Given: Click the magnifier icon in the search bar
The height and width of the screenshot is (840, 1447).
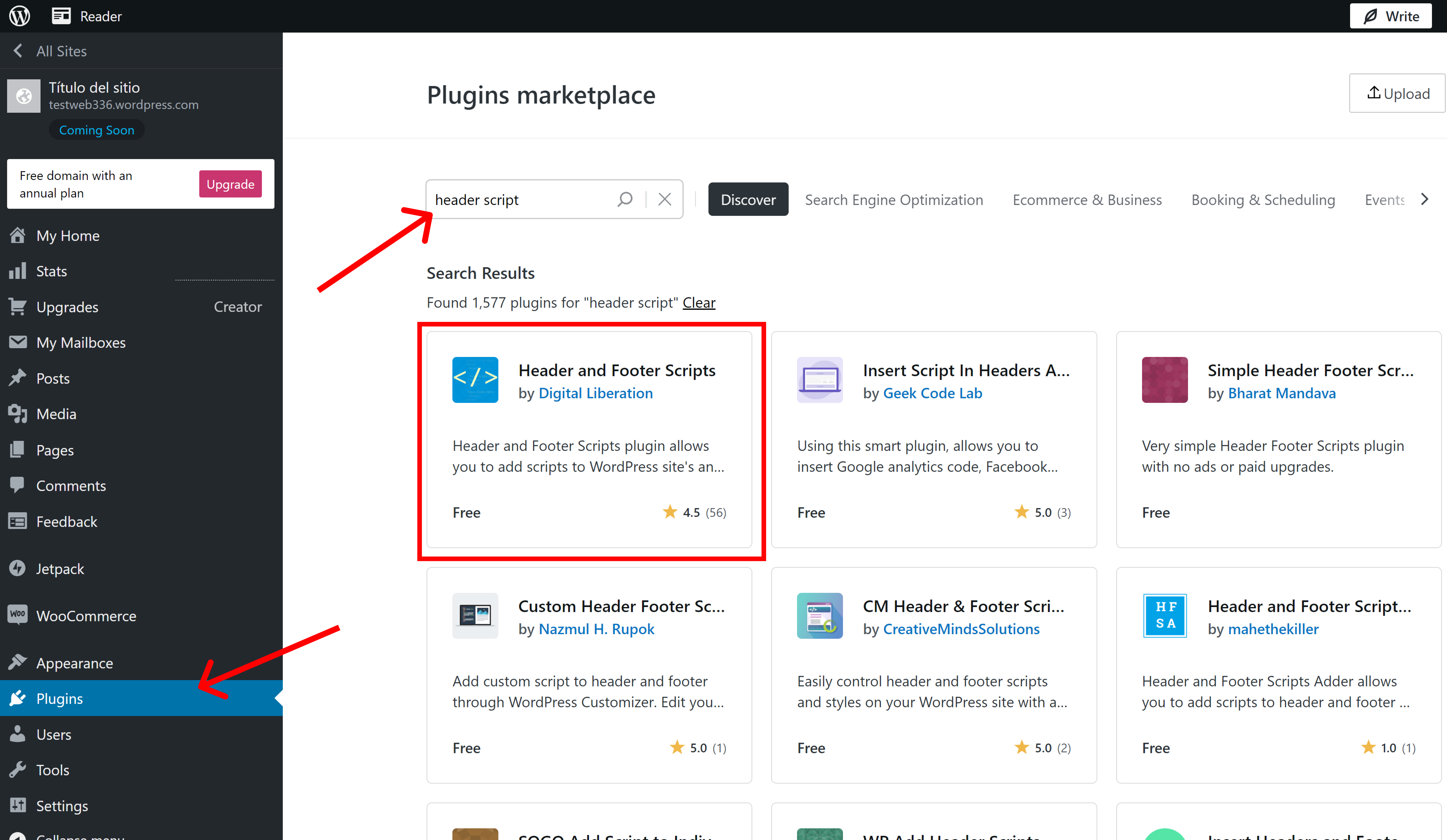Looking at the screenshot, I should pos(625,199).
